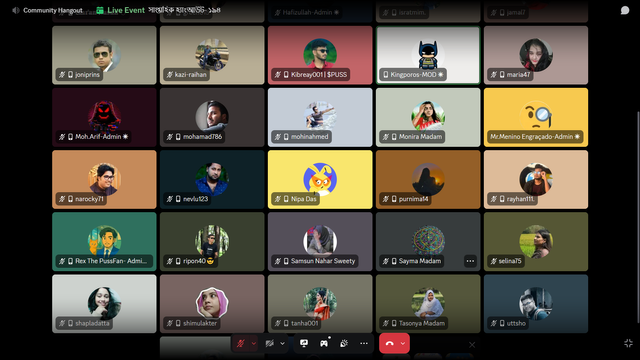Click the green Live Event calendar icon

point(100,10)
